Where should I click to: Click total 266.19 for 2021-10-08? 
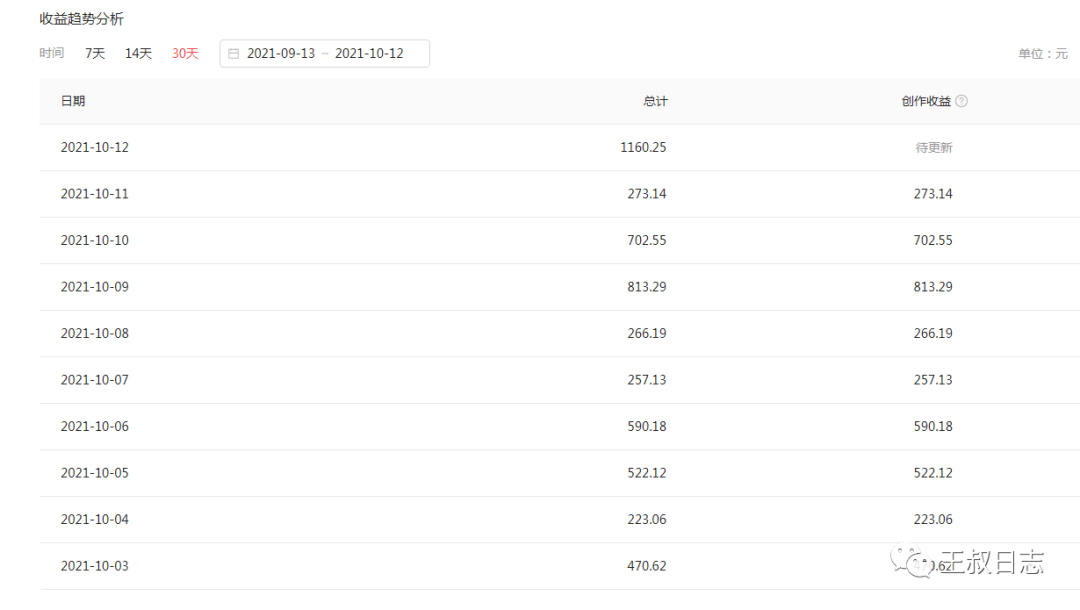click(x=647, y=333)
